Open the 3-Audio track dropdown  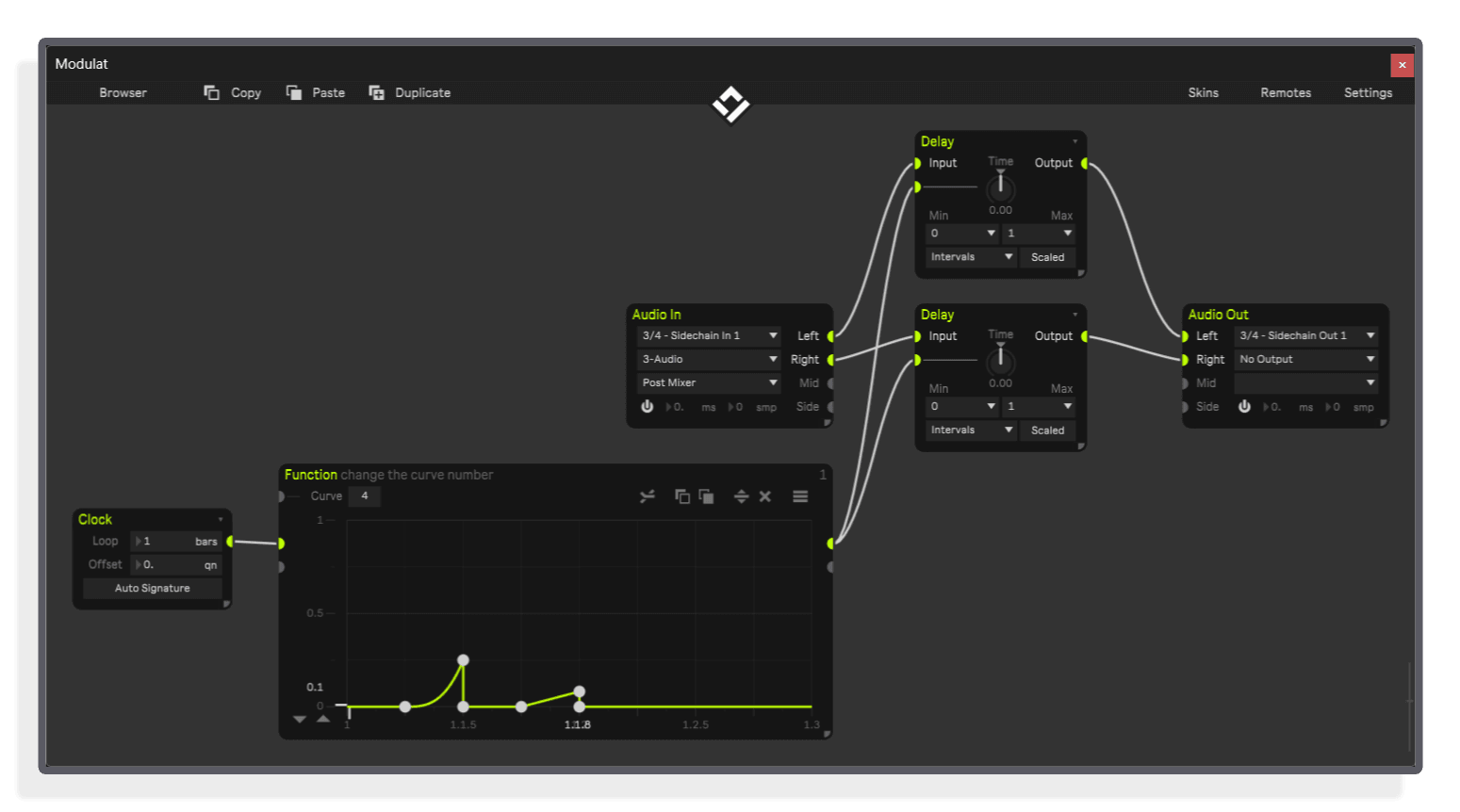709,360
